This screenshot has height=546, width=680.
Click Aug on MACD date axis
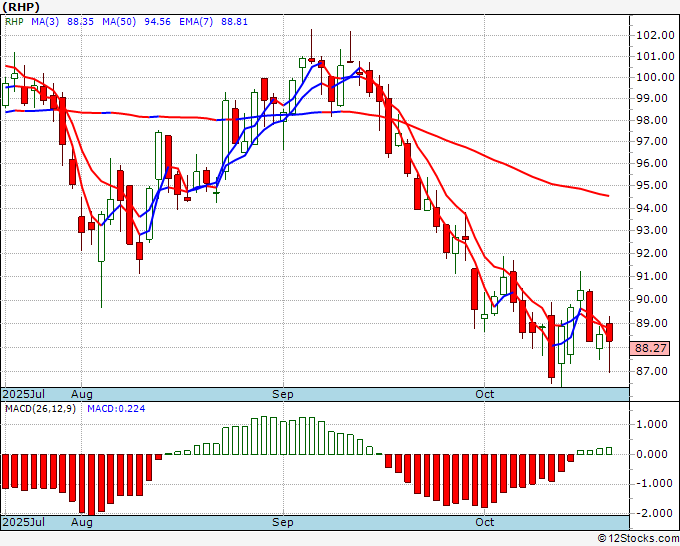pos(82,523)
